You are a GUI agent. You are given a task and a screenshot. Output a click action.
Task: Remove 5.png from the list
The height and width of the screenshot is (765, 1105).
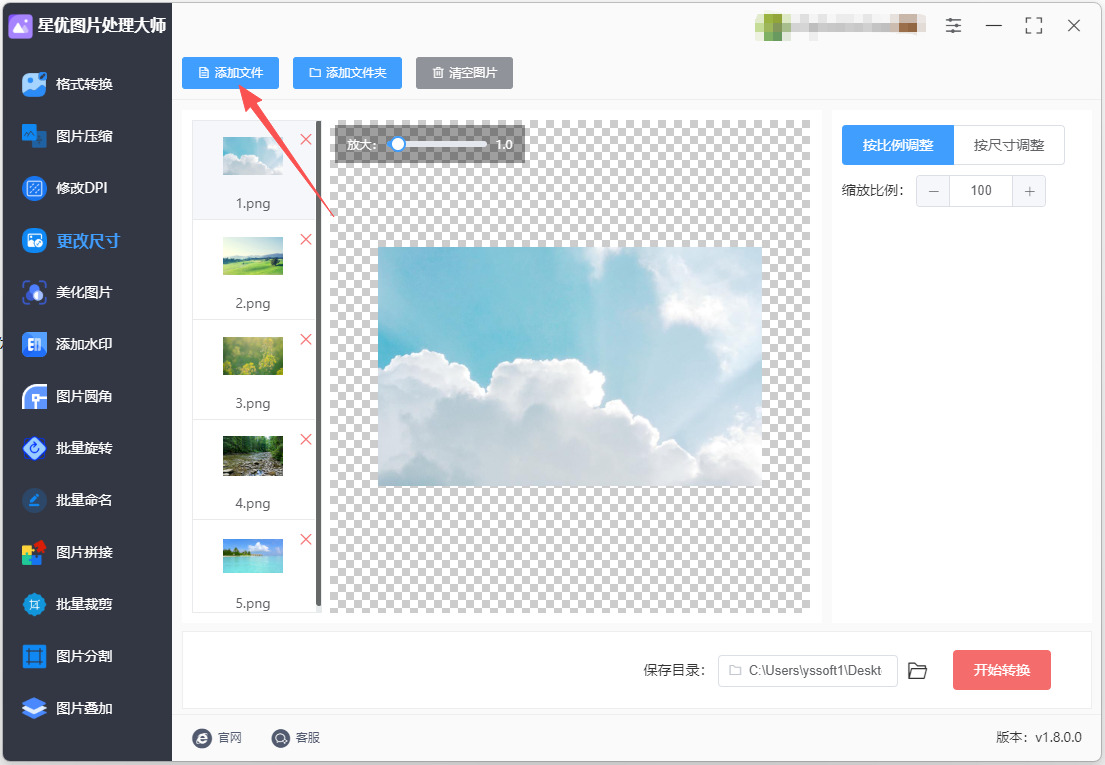tap(306, 540)
